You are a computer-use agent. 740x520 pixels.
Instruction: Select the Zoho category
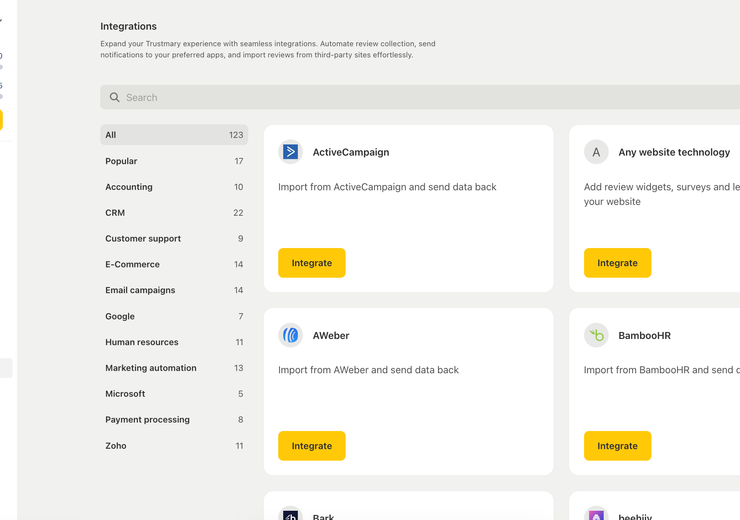tap(174, 445)
